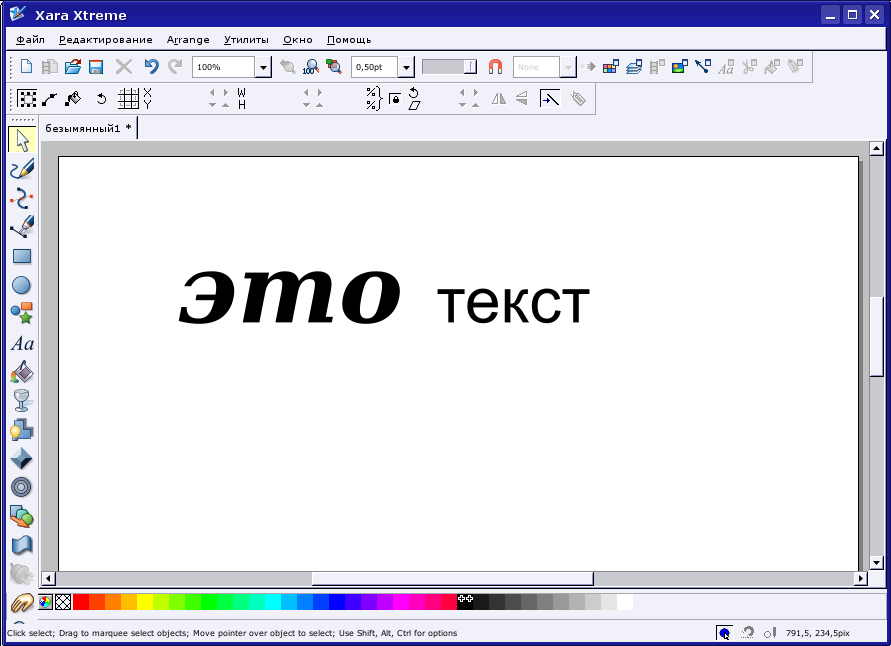Screen dimensions: 891x646
Task: Select the Text tool in the toolbox
Action: click(22, 343)
